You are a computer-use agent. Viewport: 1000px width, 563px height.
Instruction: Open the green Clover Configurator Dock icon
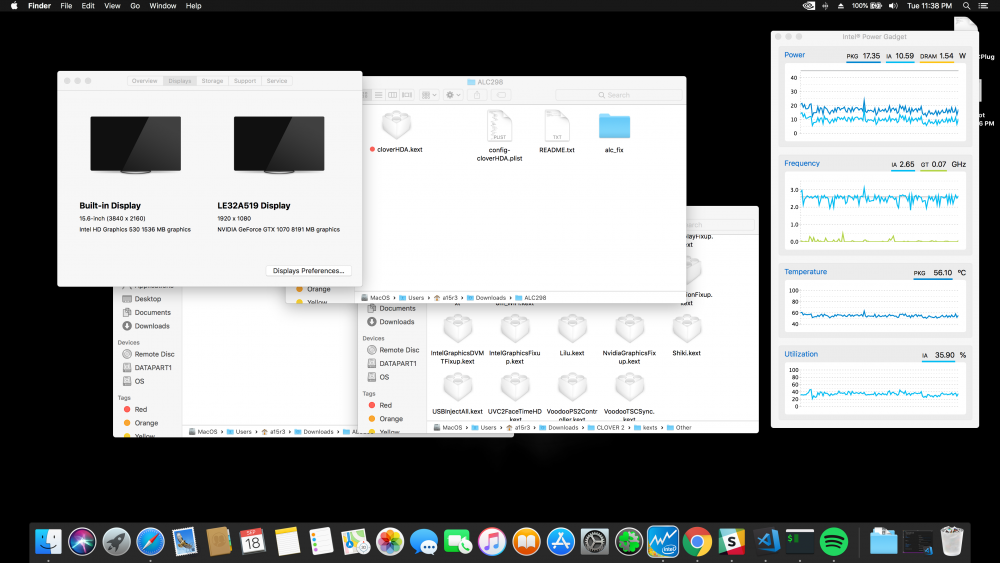629,542
